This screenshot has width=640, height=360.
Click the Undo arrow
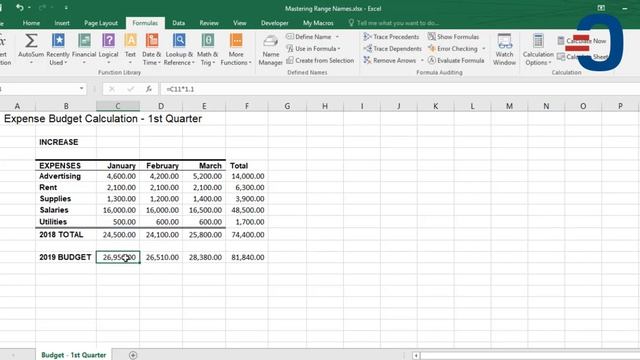19,7
